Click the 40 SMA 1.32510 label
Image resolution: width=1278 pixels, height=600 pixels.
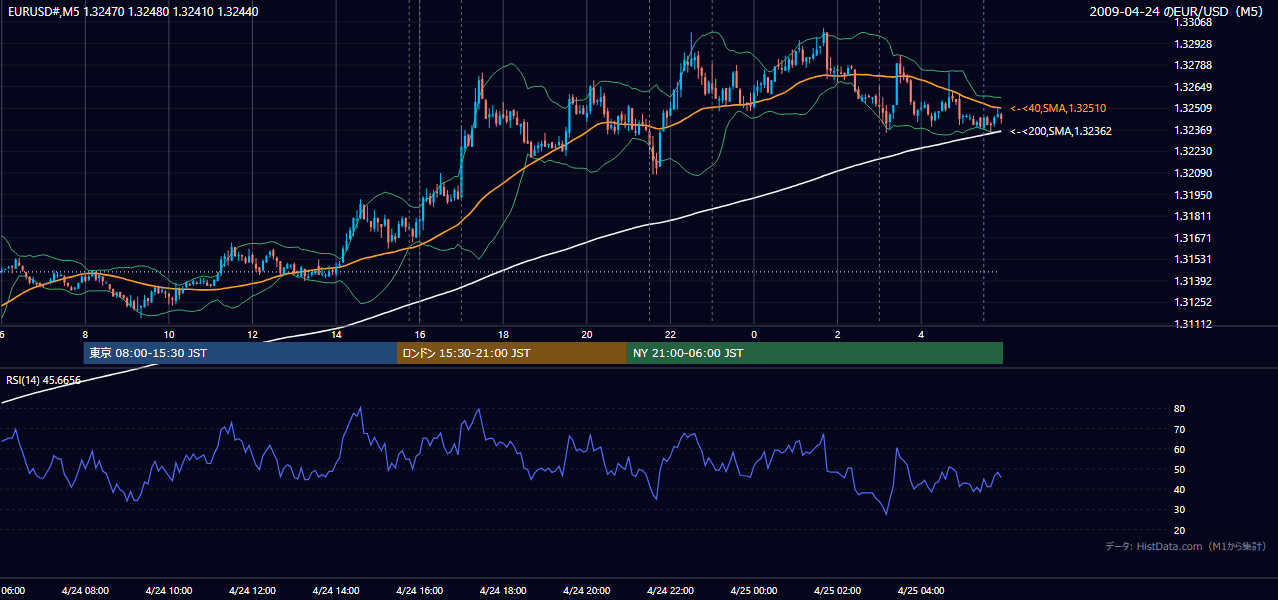coord(1058,108)
